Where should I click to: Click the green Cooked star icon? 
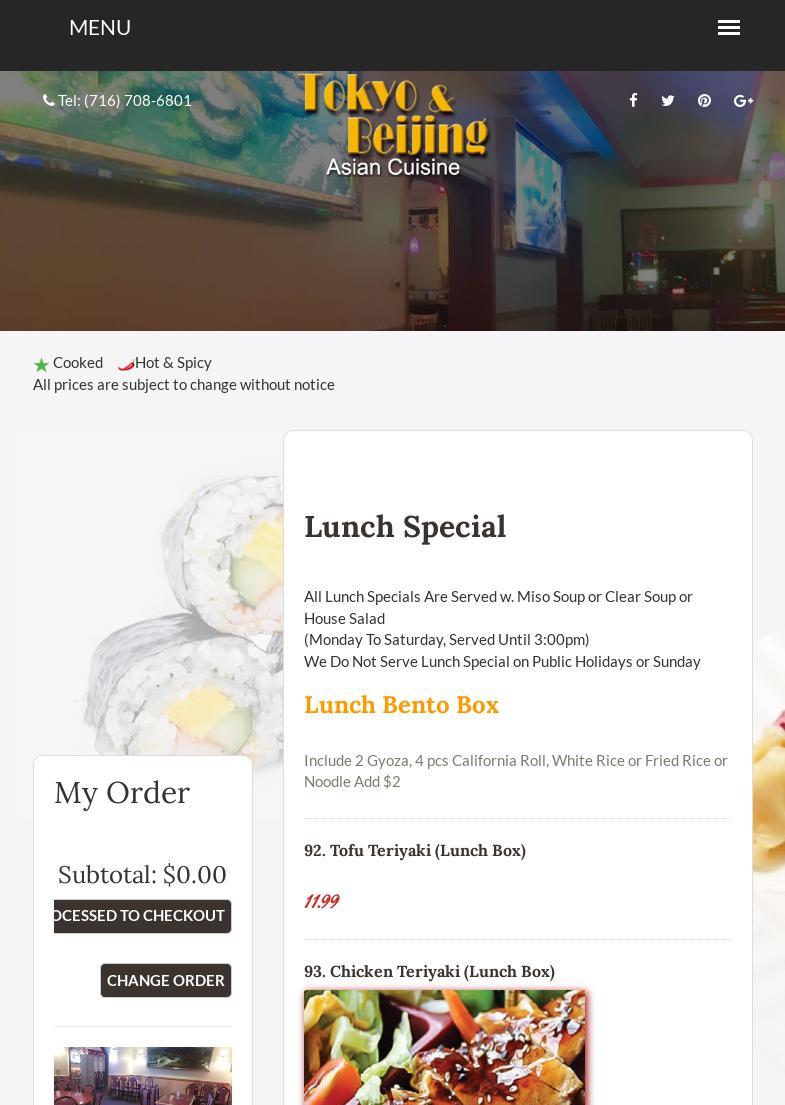pos(42,364)
